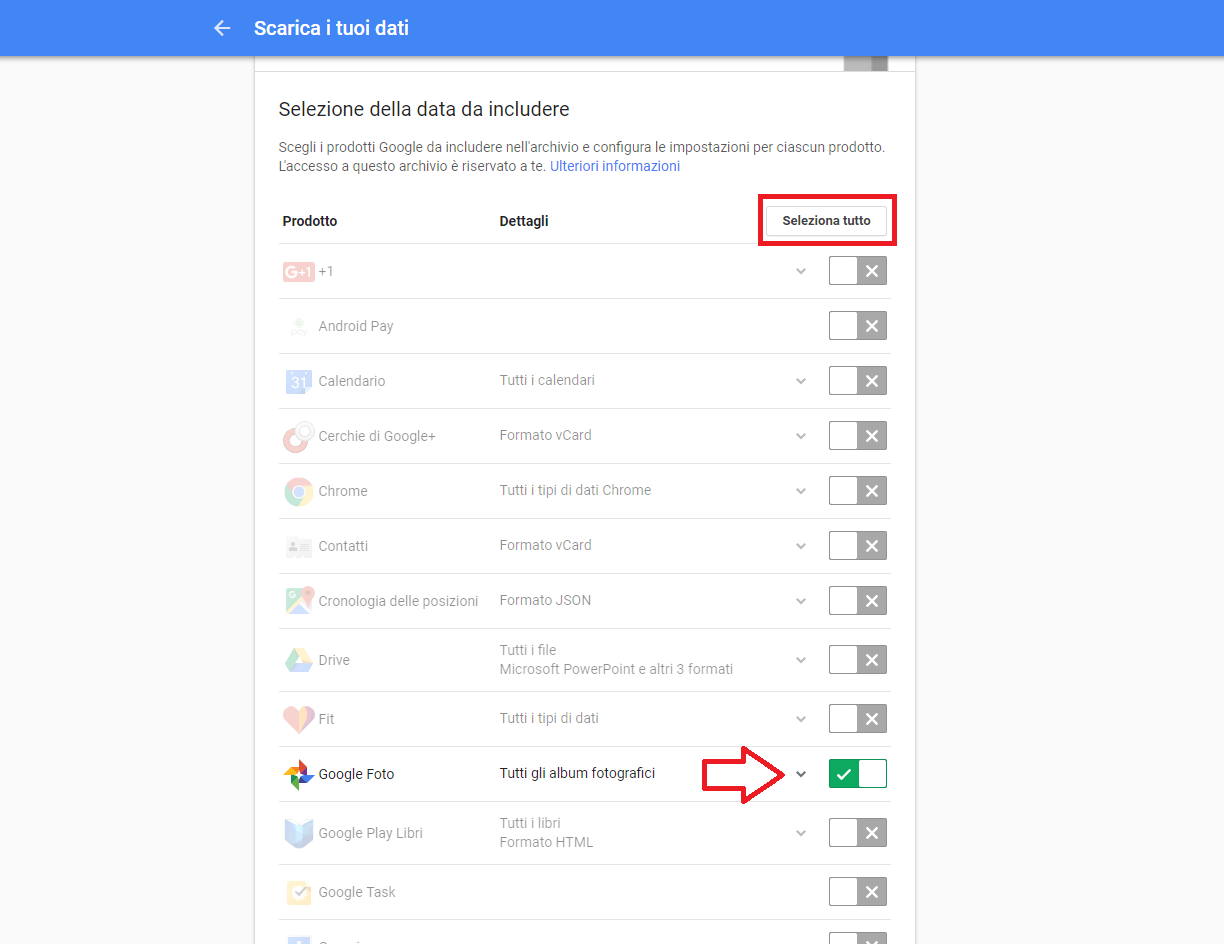
Task: Click the Cerchie di Google+ icon
Action: point(298,436)
